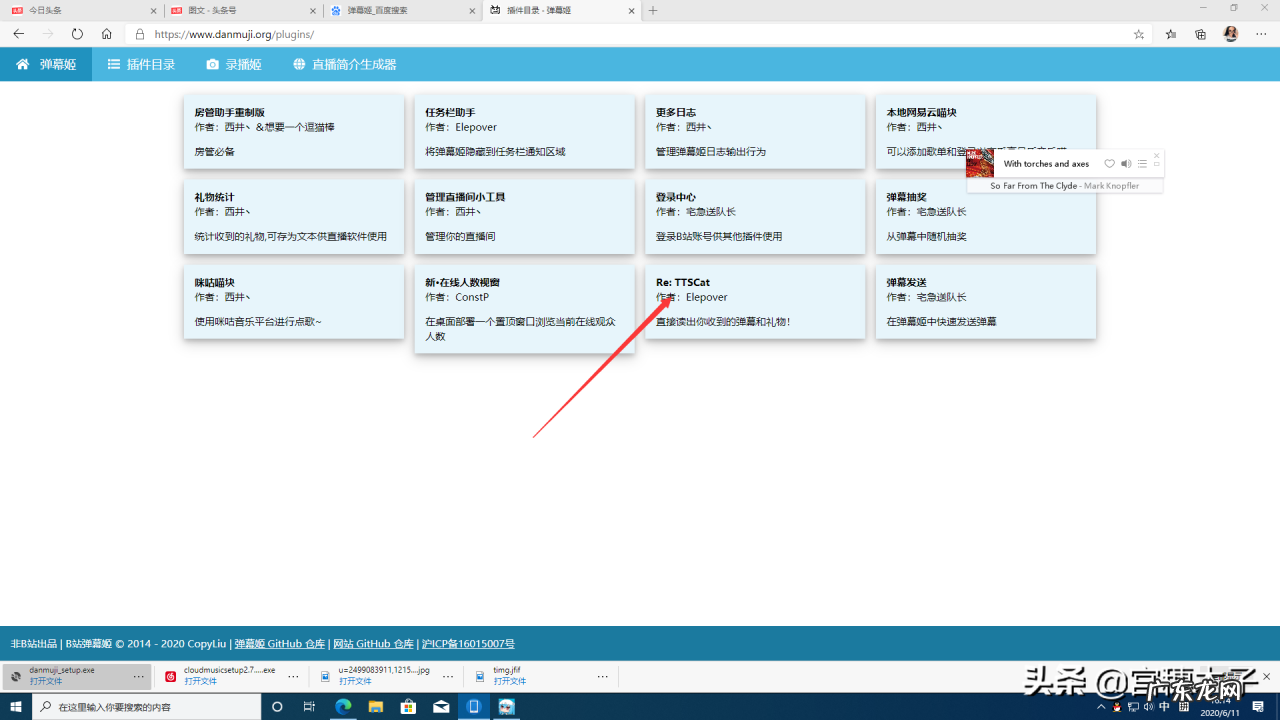
Task: Open Microsoft Store from the taskbar
Action: point(408,706)
